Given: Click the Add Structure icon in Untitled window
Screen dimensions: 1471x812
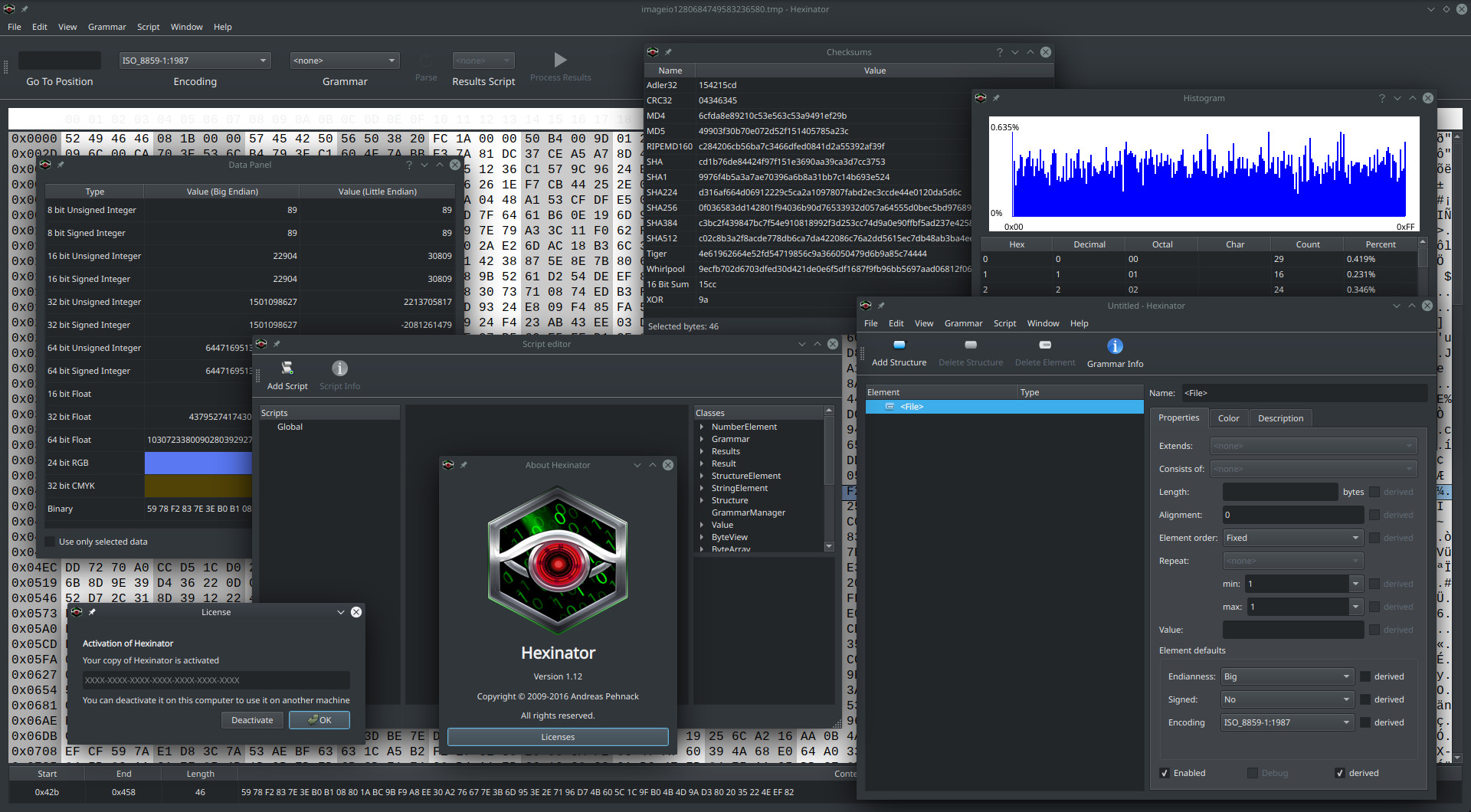Looking at the screenshot, I should coord(899,345).
